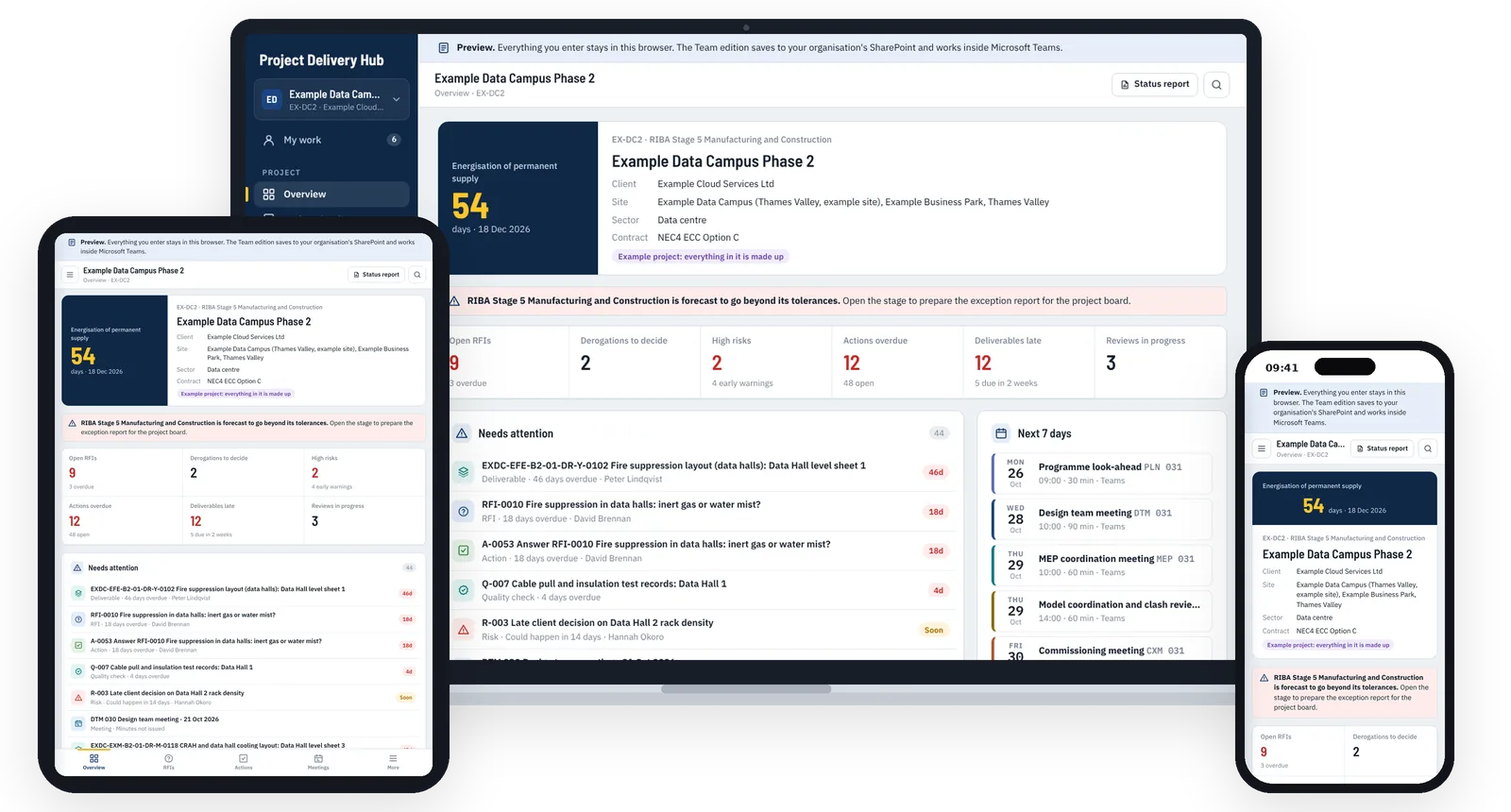Click the Status report button on tablet
Image resolution: width=1511 pixels, height=812 pixels.
[377, 275]
